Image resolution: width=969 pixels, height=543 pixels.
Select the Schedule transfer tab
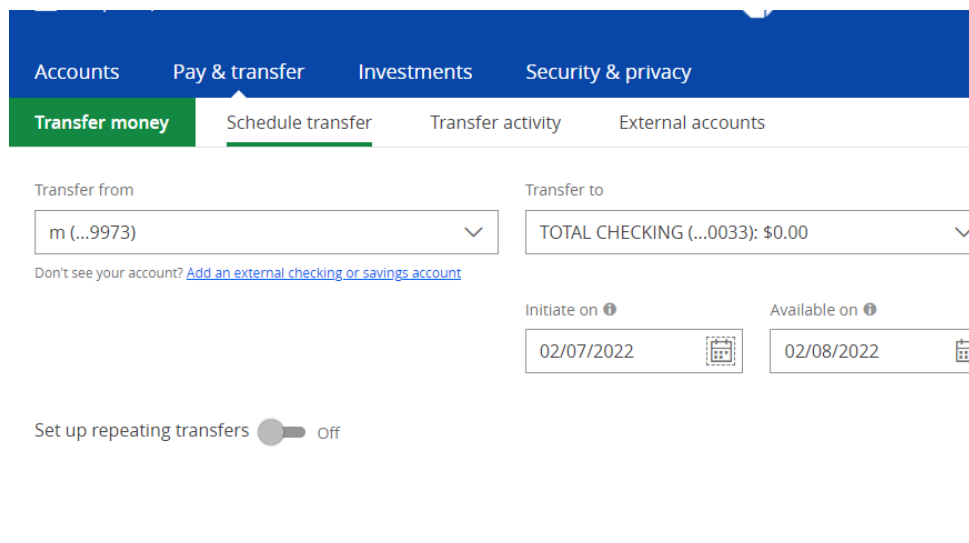pos(299,123)
